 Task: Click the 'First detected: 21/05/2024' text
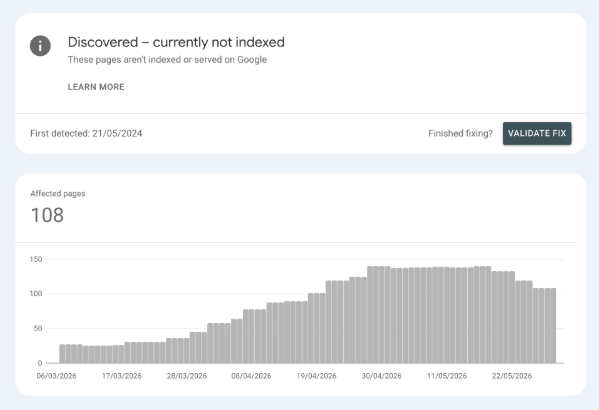pos(86,133)
